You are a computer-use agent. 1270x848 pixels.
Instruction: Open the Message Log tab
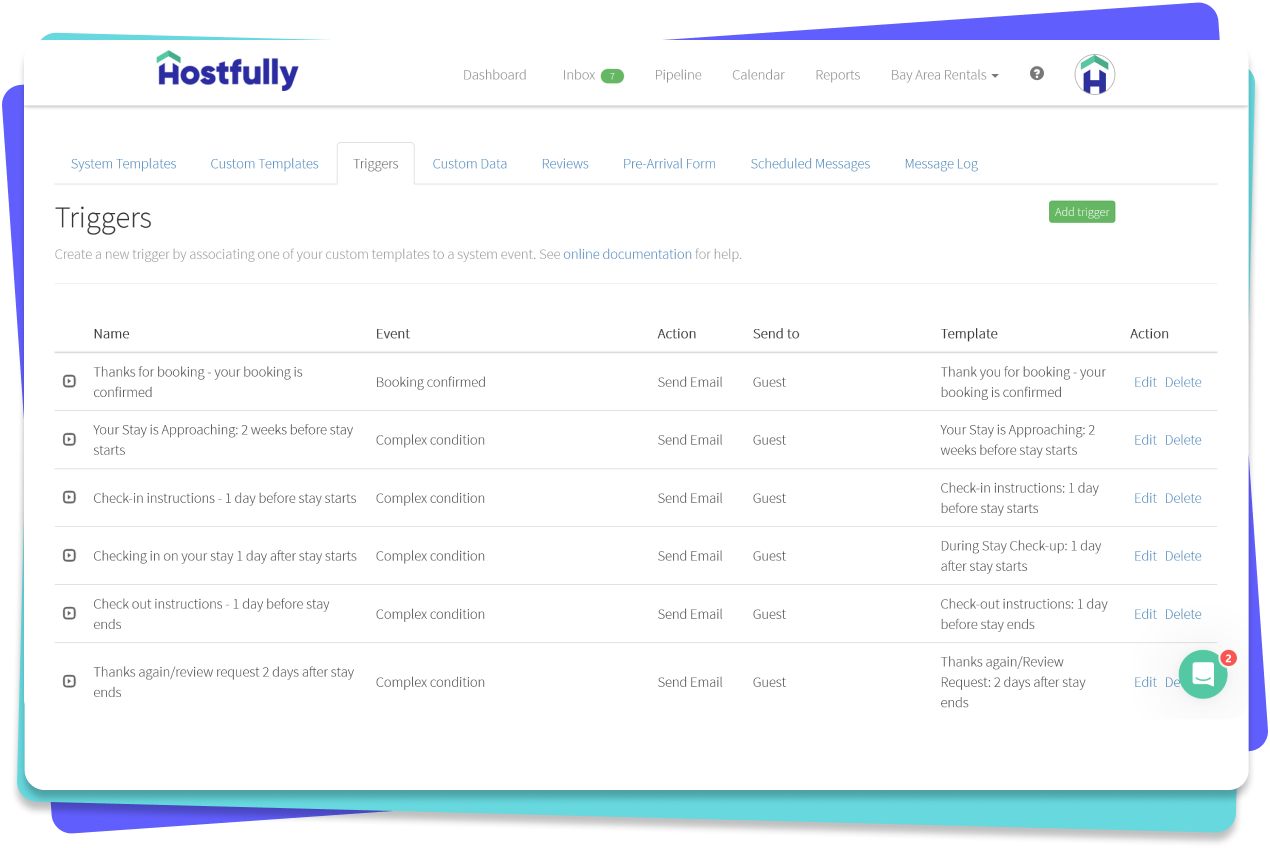(x=941, y=164)
